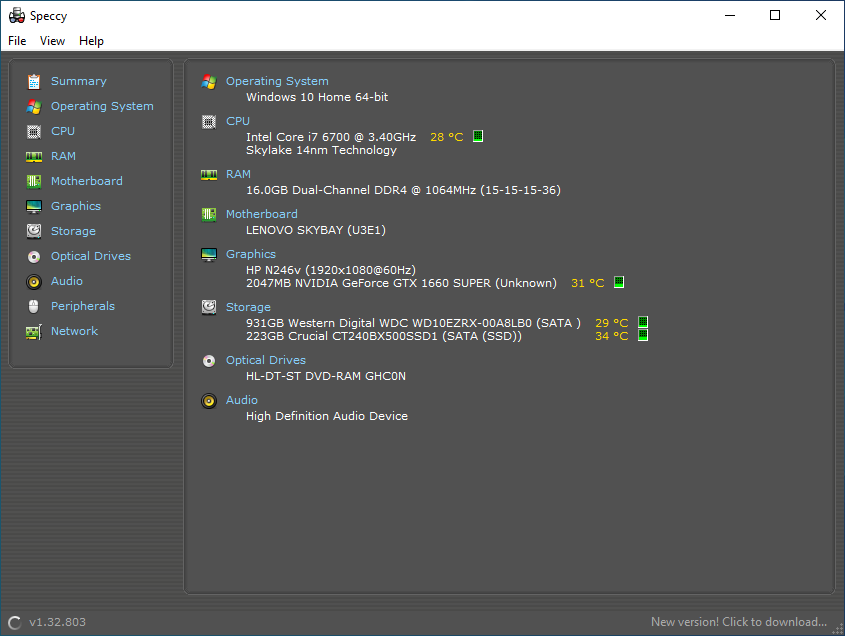This screenshot has width=845, height=636.
Task: Open the File menu
Action: 17,41
